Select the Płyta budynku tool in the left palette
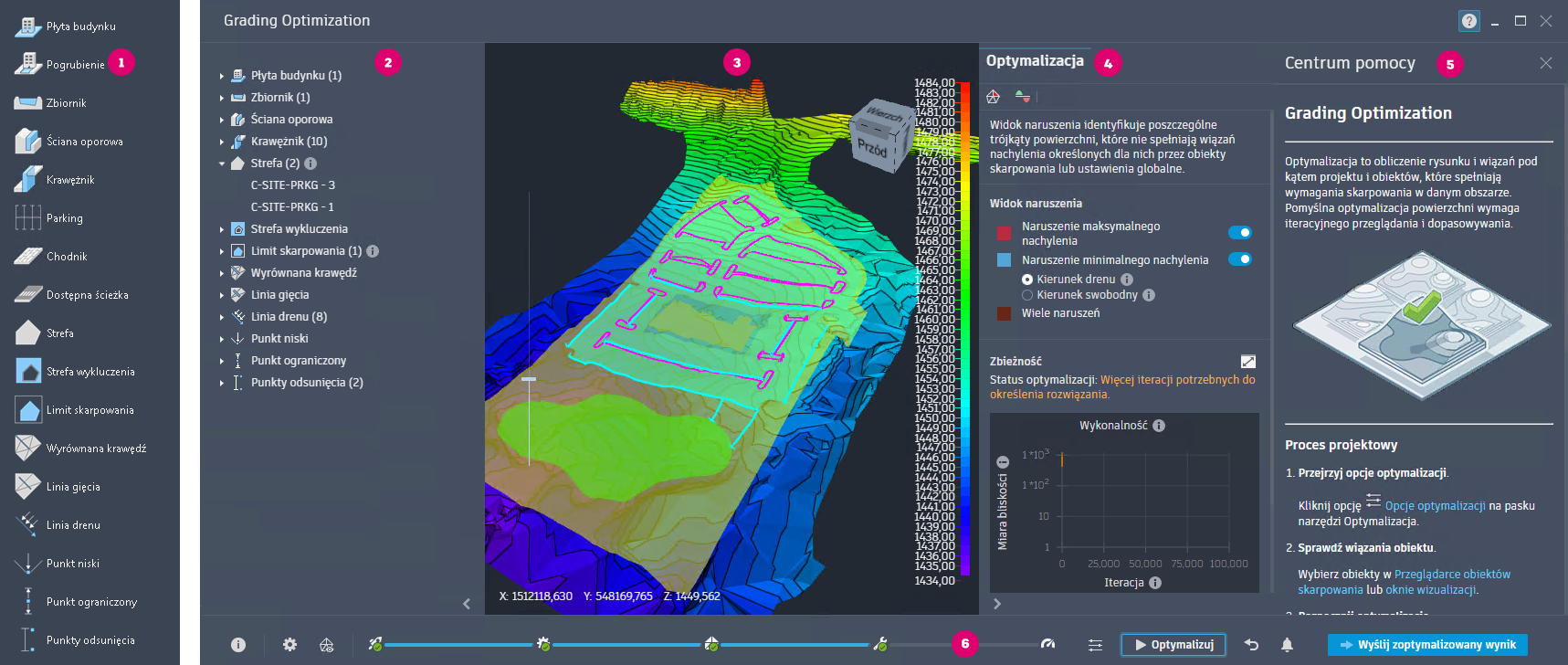Image resolution: width=1568 pixels, height=665 pixels. coord(66,26)
